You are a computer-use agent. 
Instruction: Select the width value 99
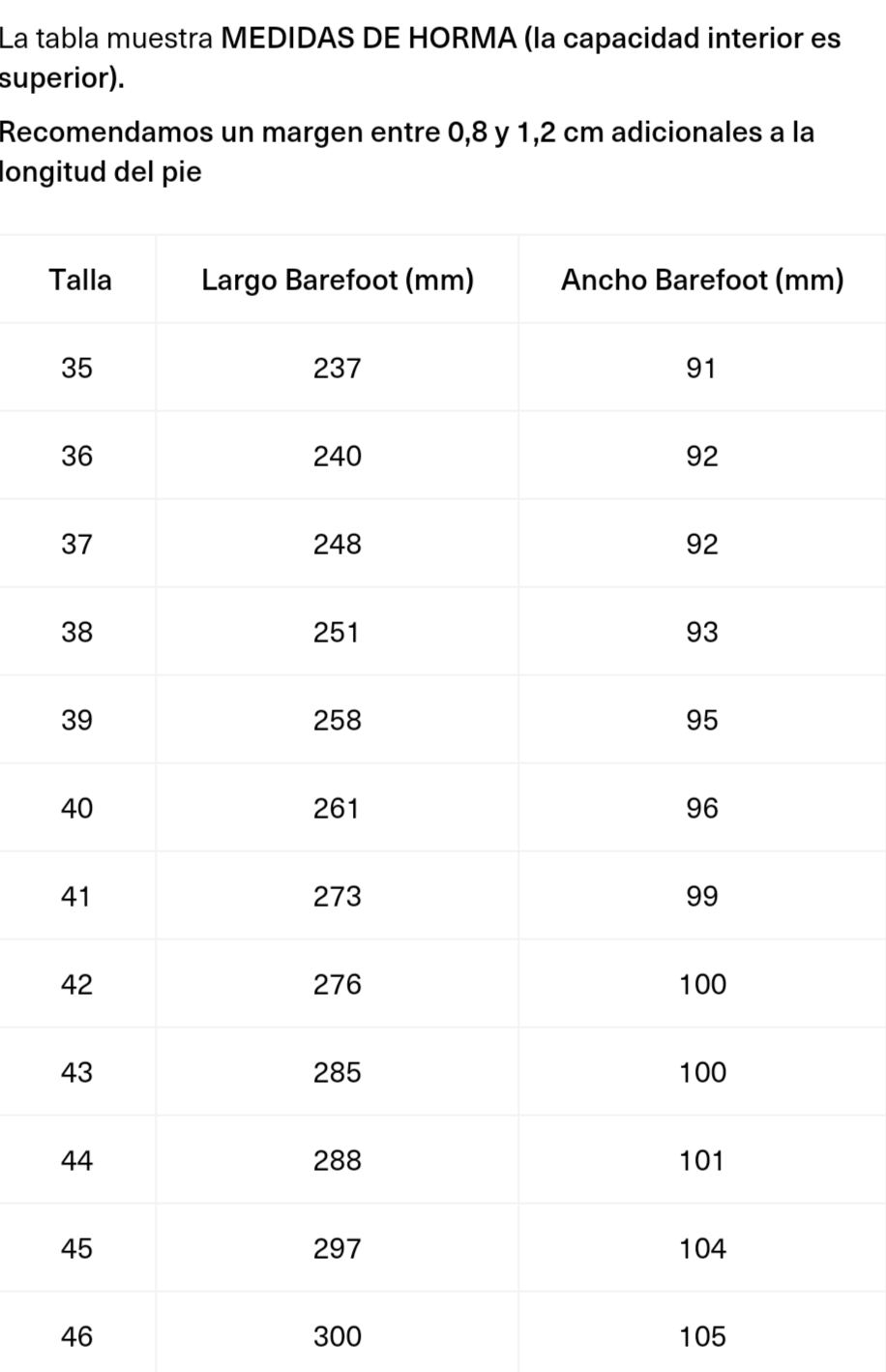(702, 897)
